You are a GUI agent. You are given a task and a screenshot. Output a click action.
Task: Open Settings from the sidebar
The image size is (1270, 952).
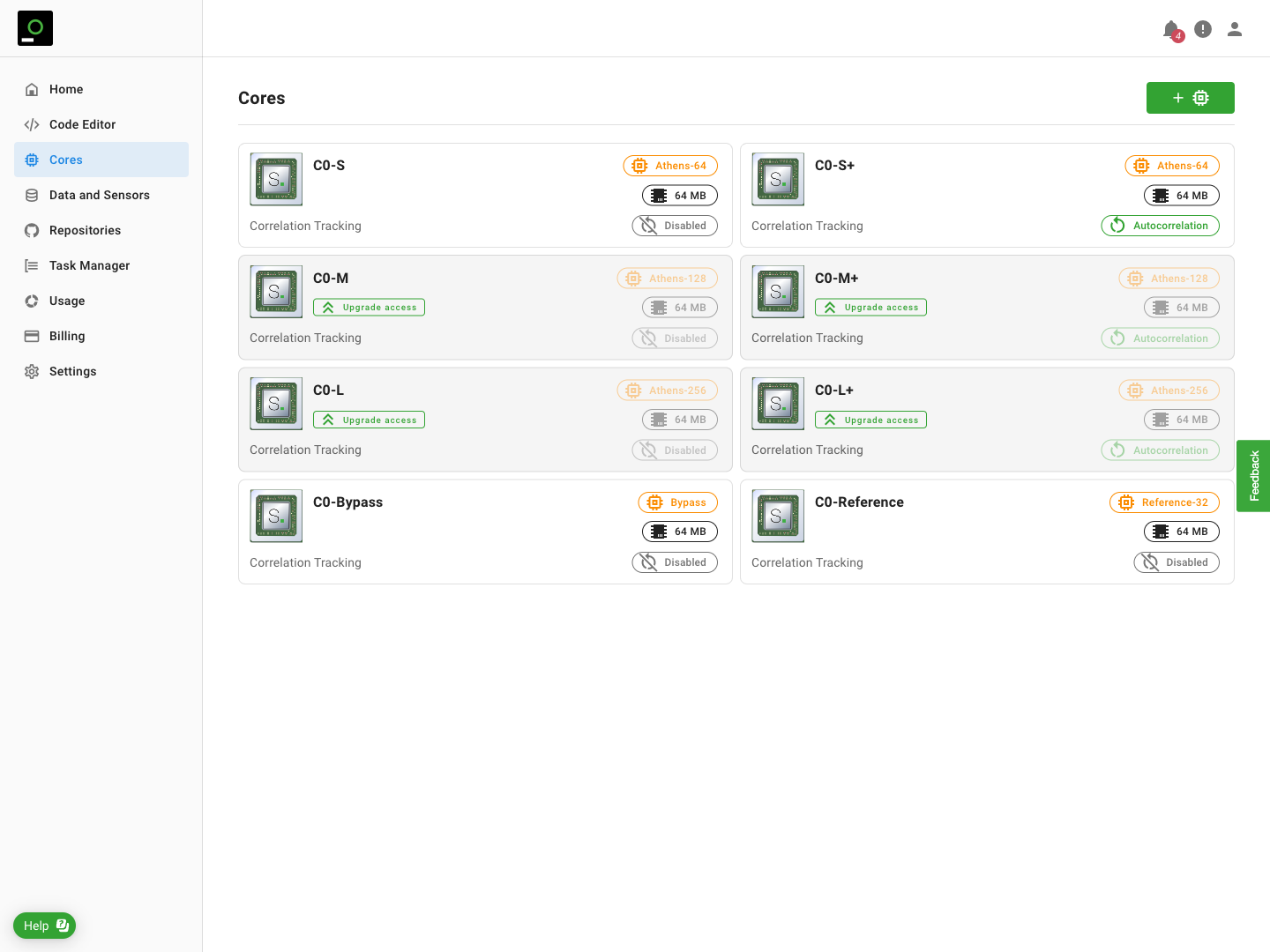tap(72, 371)
